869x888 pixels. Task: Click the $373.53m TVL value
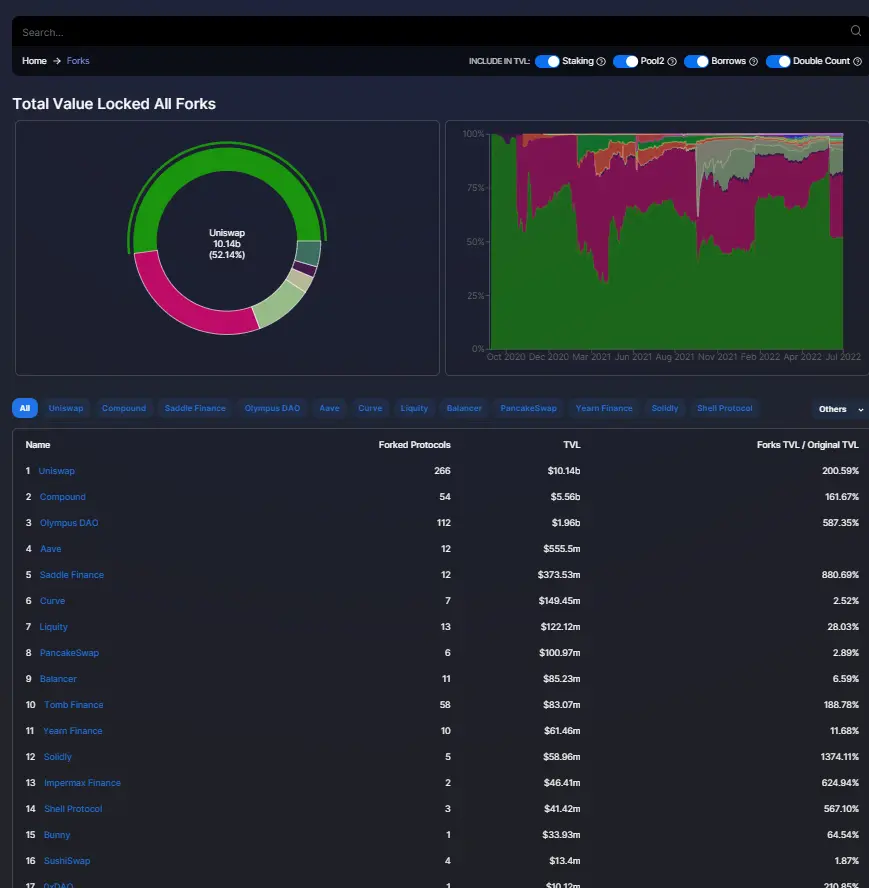(559, 575)
